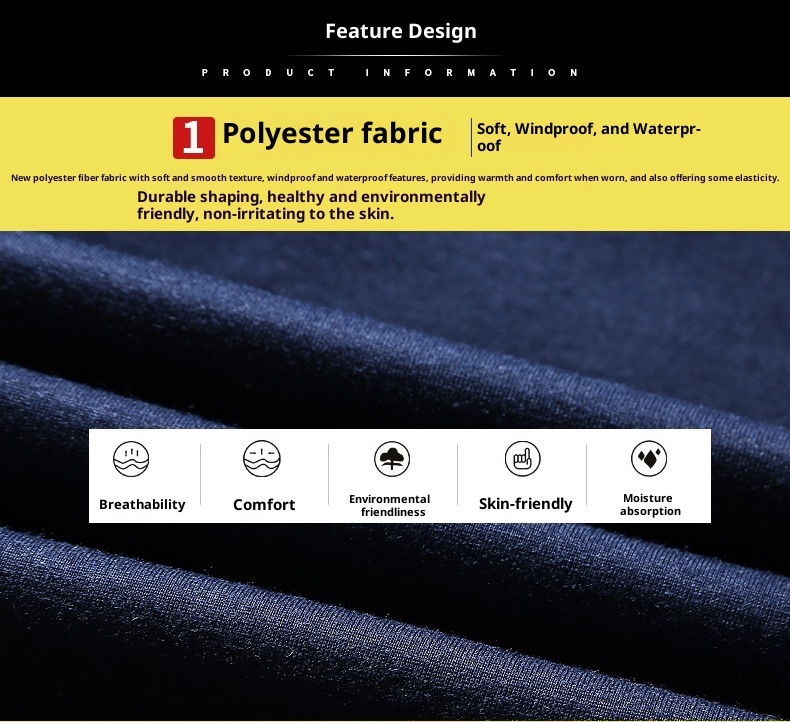
Task: Select the Comfort label text
Action: point(264,504)
